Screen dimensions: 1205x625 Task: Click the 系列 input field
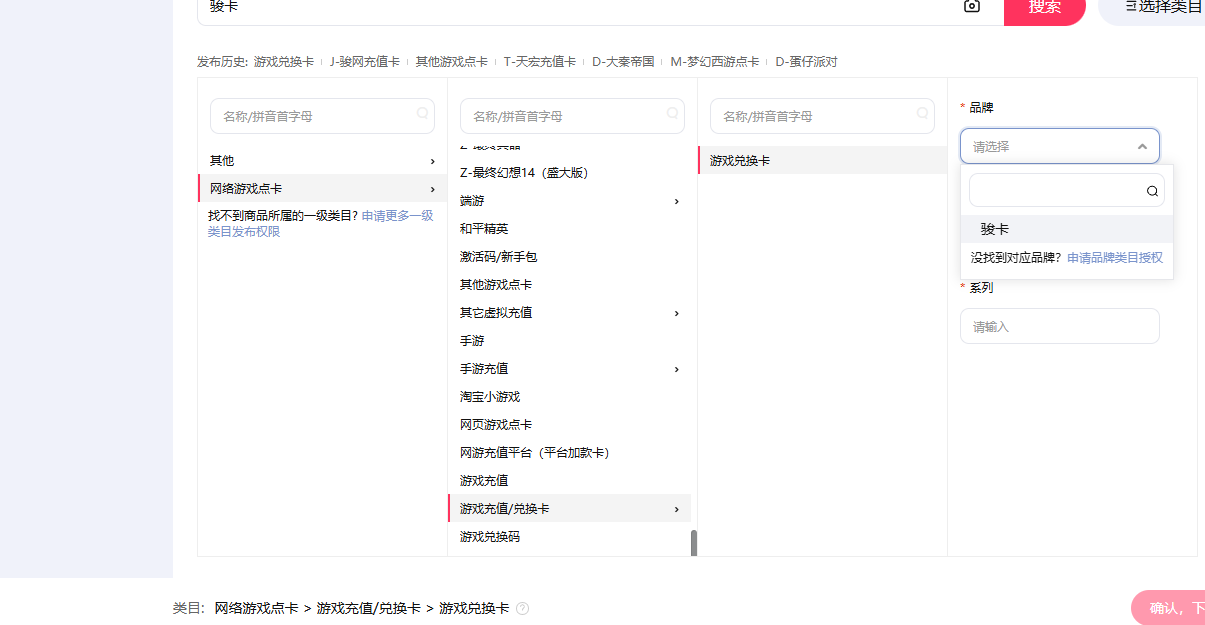[x=1059, y=326]
